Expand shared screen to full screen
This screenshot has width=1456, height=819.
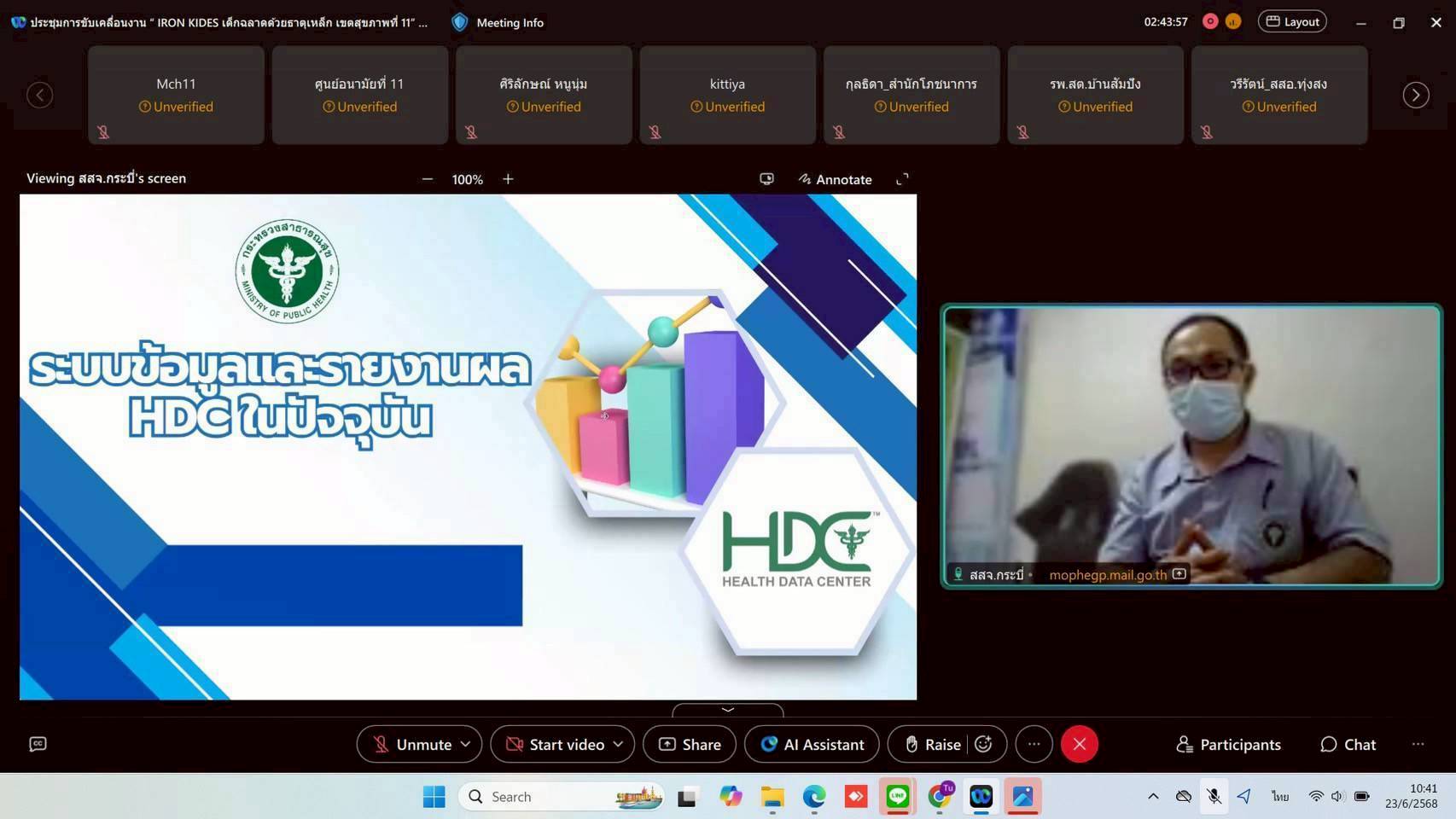click(902, 179)
